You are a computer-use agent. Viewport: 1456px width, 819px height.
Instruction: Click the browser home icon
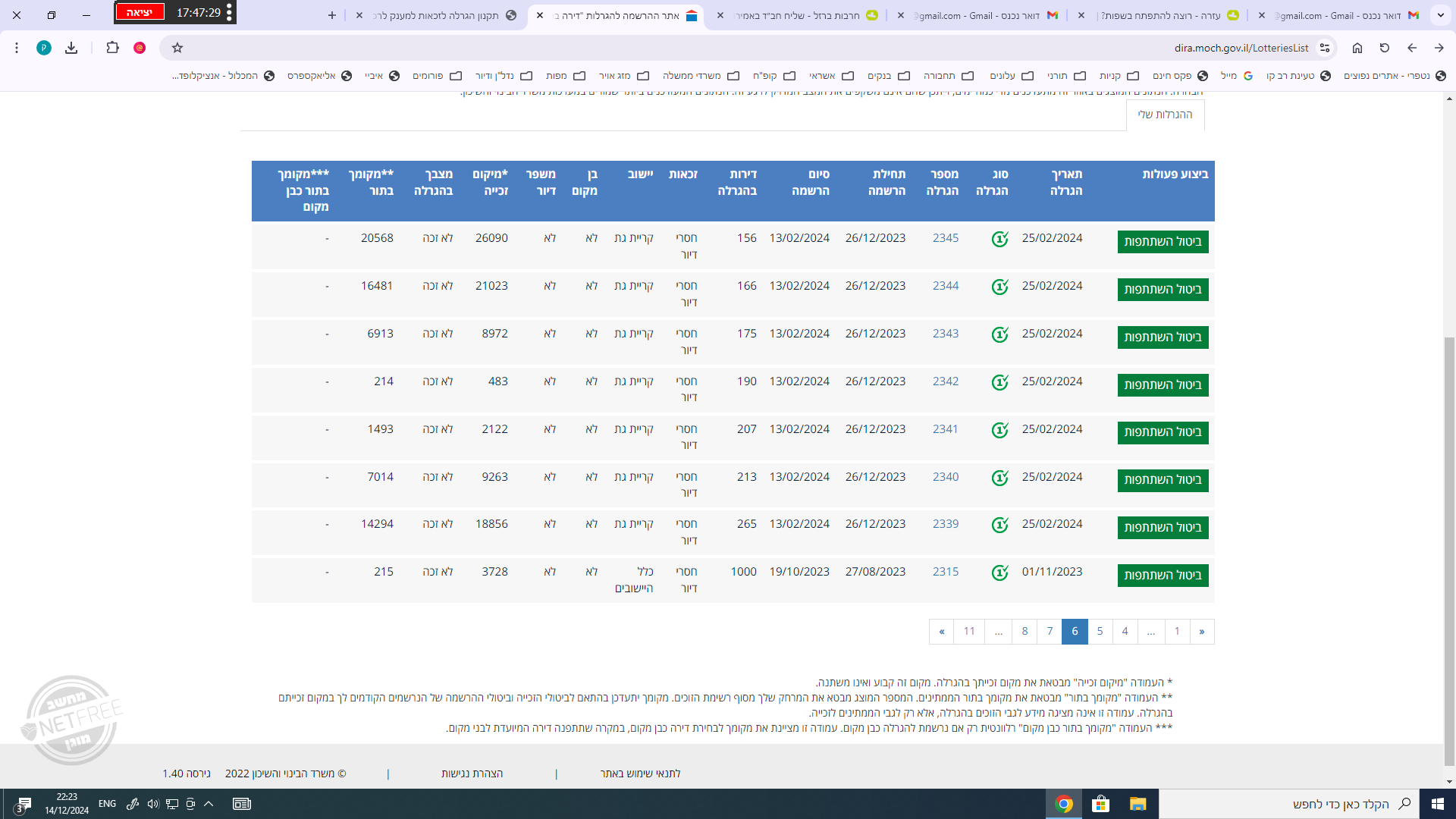click(1357, 48)
